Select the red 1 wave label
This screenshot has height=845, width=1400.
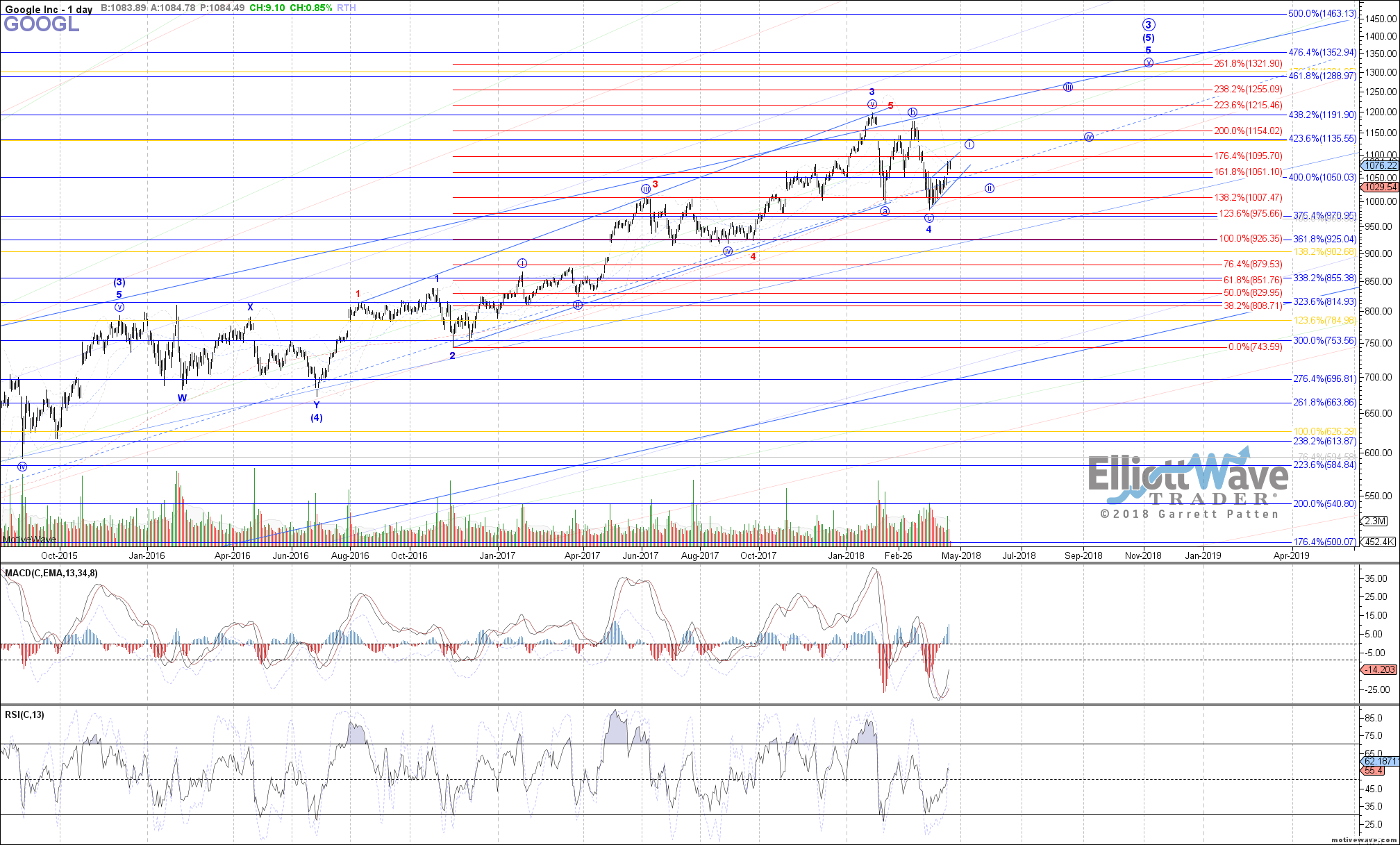pyautogui.click(x=358, y=294)
